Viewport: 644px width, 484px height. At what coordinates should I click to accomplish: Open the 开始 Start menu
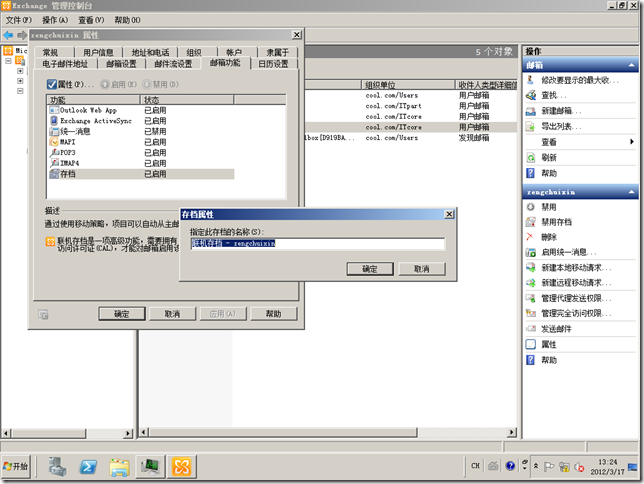click(17, 467)
